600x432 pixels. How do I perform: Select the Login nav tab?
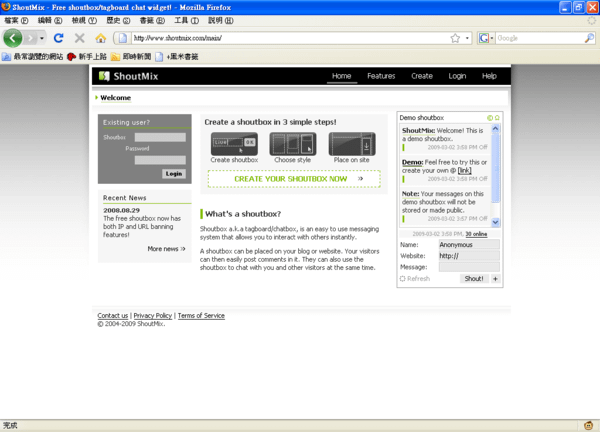(x=457, y=76)
